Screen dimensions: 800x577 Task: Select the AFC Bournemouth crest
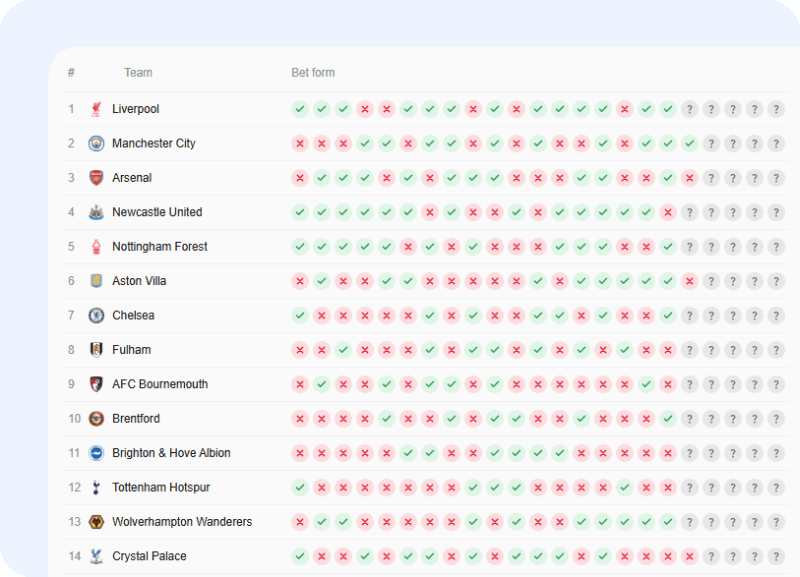click(96, 384)
